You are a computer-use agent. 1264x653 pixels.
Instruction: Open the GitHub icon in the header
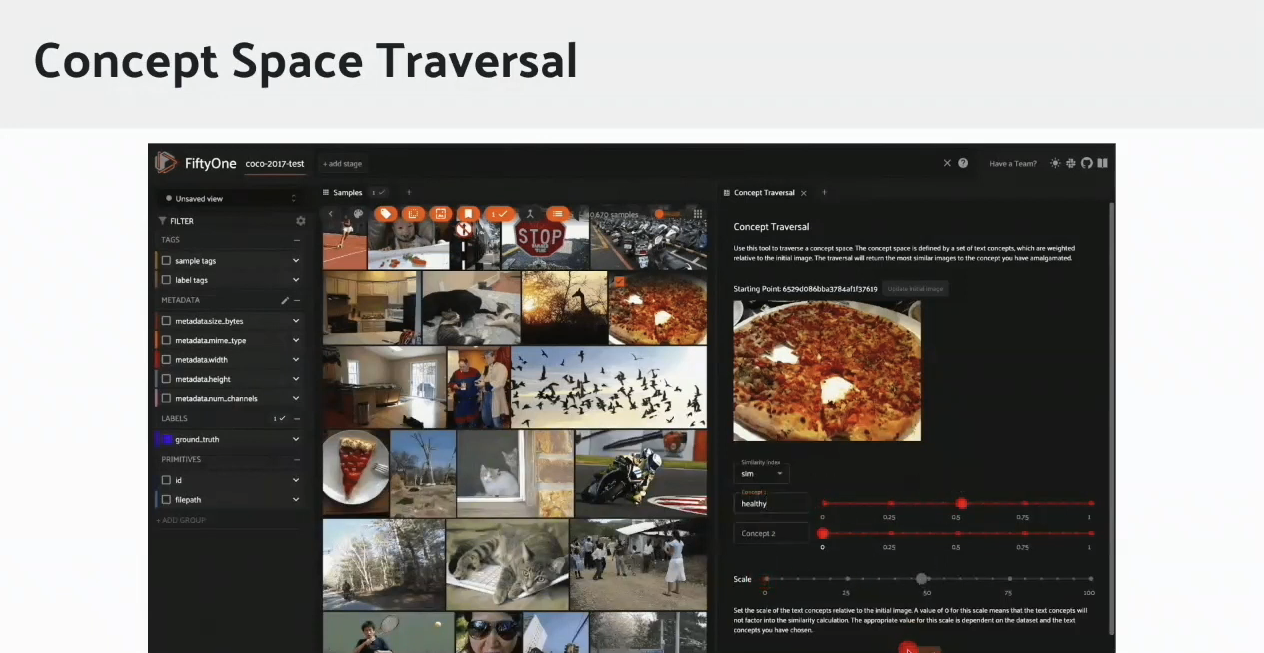[1087, 163]
